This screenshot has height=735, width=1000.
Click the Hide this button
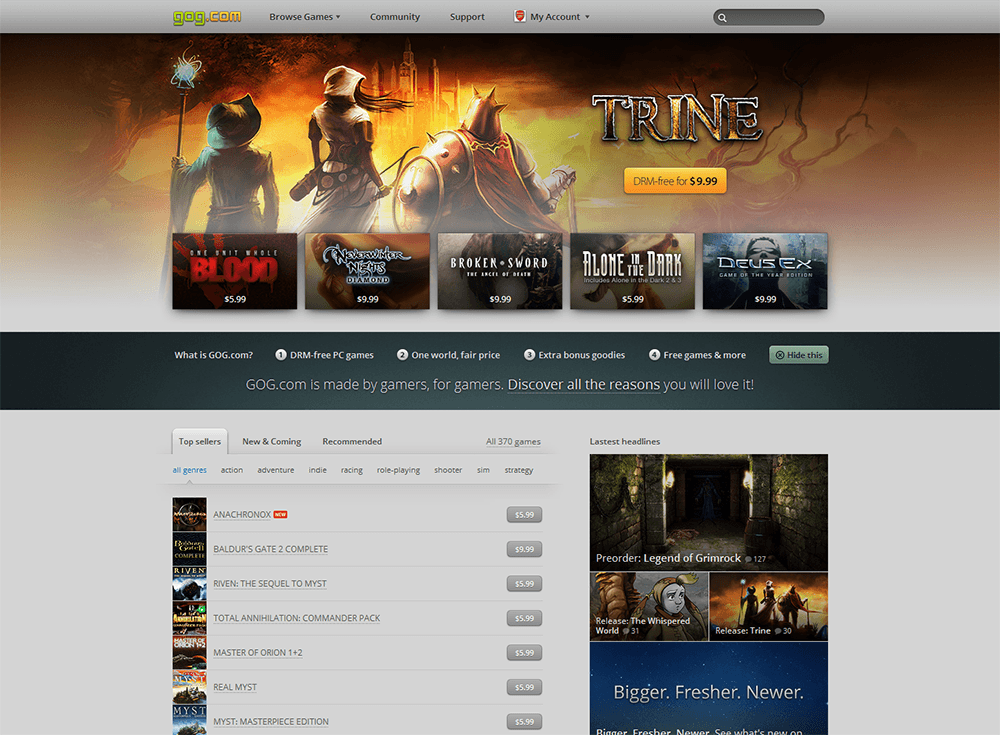[x=798, y=355]
